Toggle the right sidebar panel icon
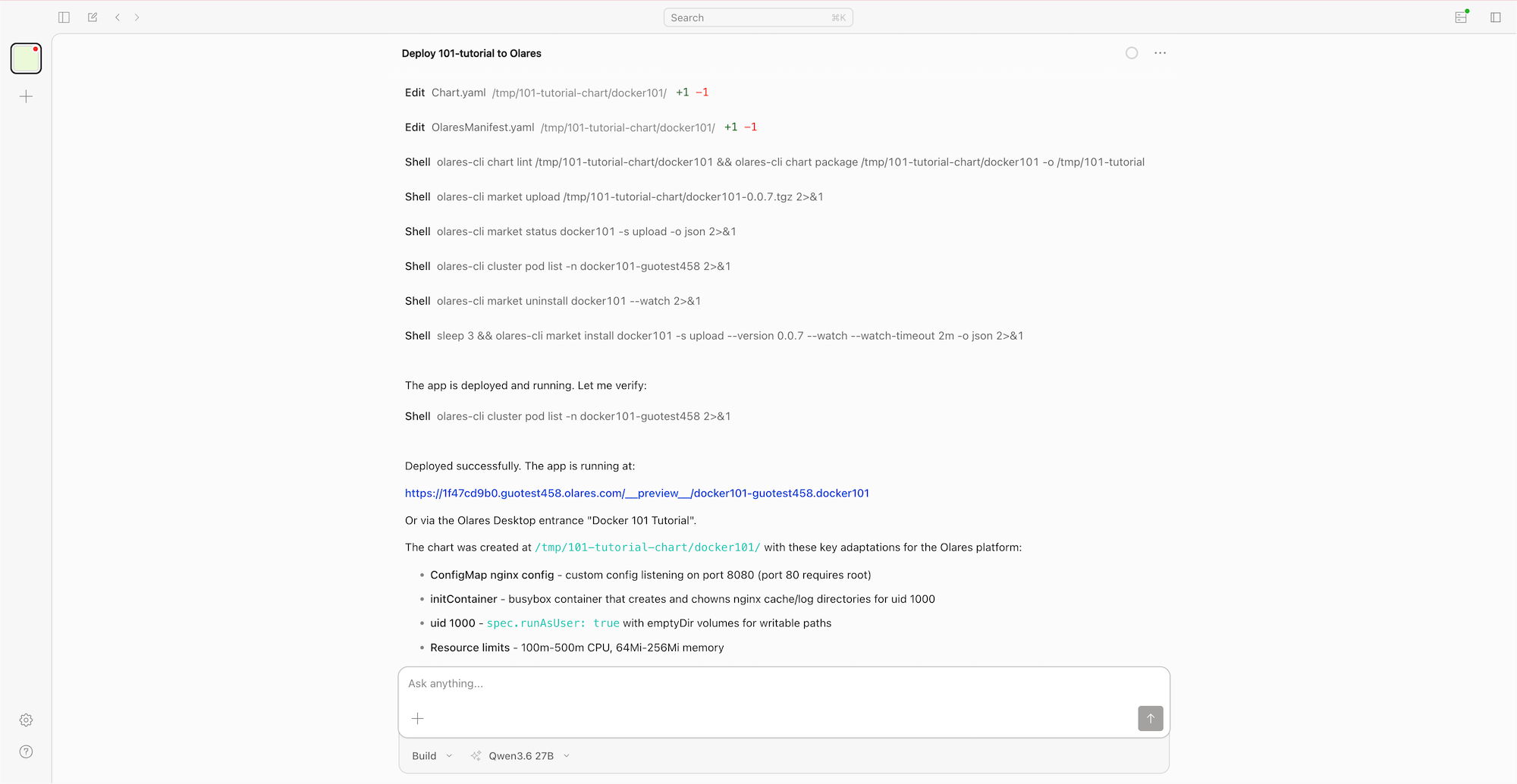The height and width of the screenshot is (784, 1517). pyautogui.click(x=1496, y=17)
